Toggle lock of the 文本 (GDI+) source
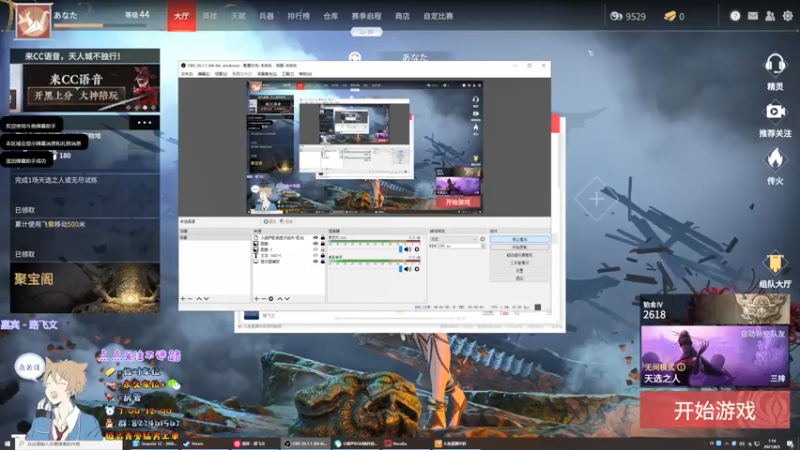The image size is (800, 450). point(322,256)
